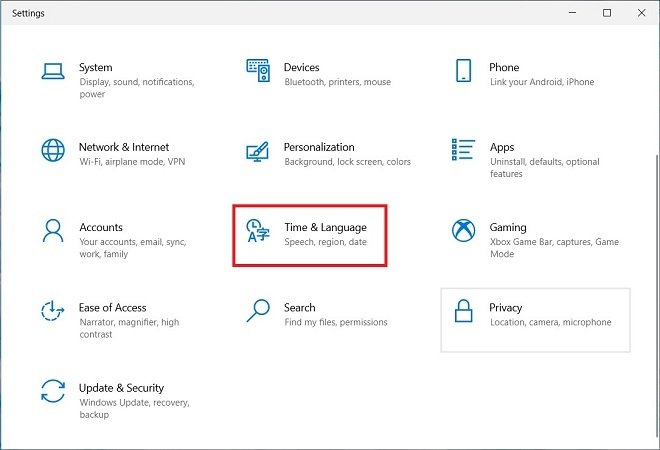Open the Gaming Xbox logo icon
660x450 pixels.
pyautogui.click(x=463, y=231)
